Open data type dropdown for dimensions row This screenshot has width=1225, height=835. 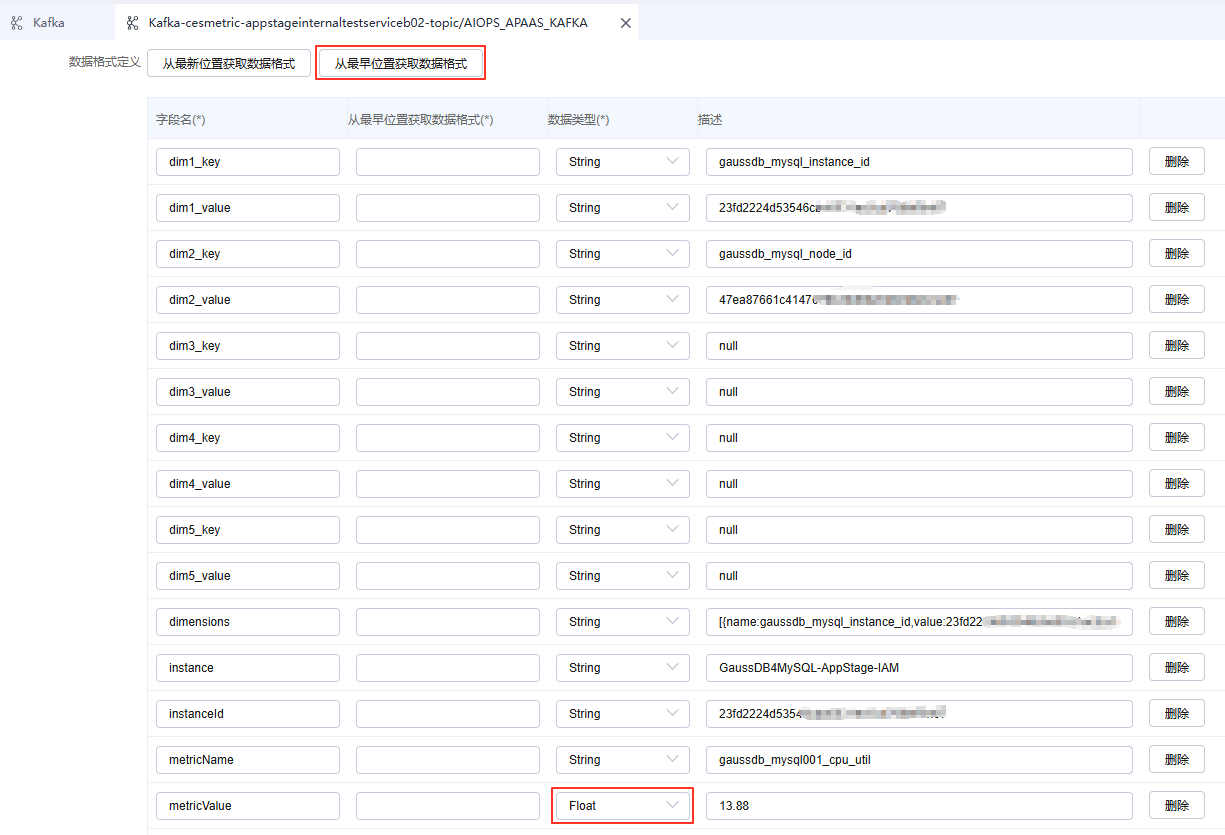(x=622, y=622)
